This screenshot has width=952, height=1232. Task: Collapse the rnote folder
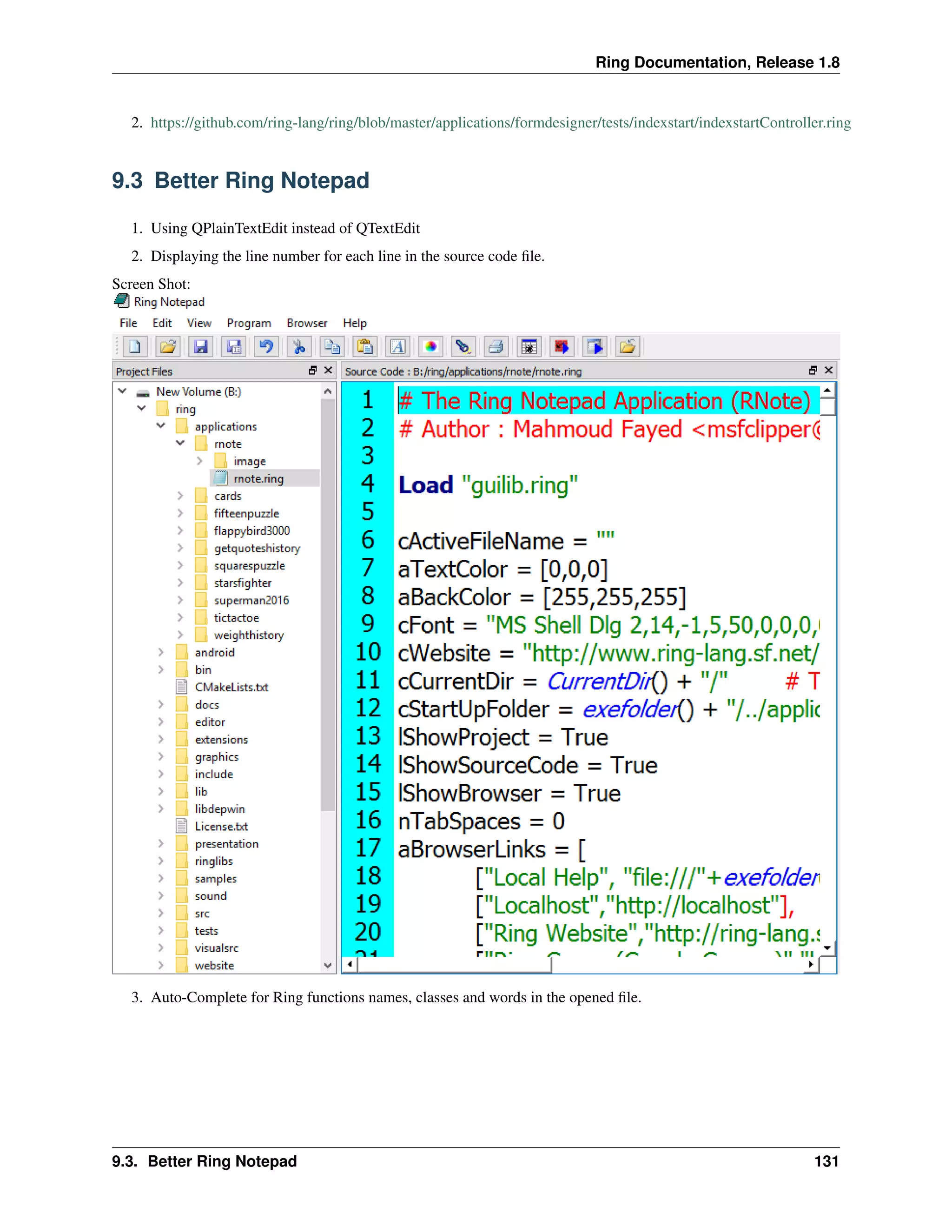tap(180, 444)
